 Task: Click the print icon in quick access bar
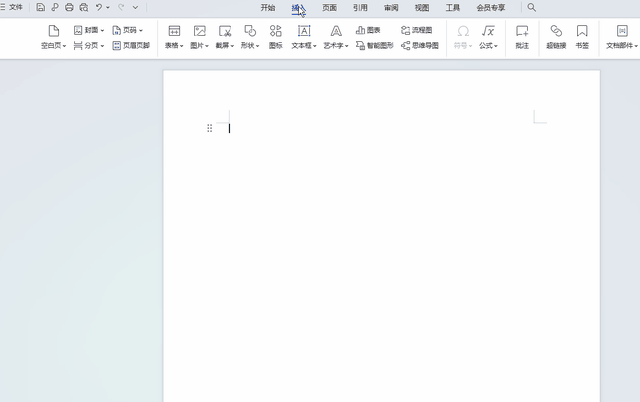coord(69,7)
